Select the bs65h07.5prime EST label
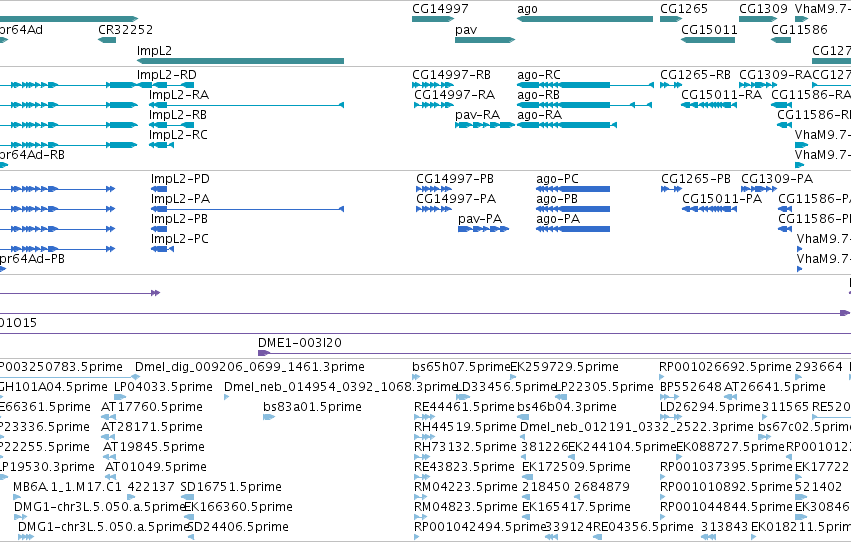 click(x=461, y=367)
